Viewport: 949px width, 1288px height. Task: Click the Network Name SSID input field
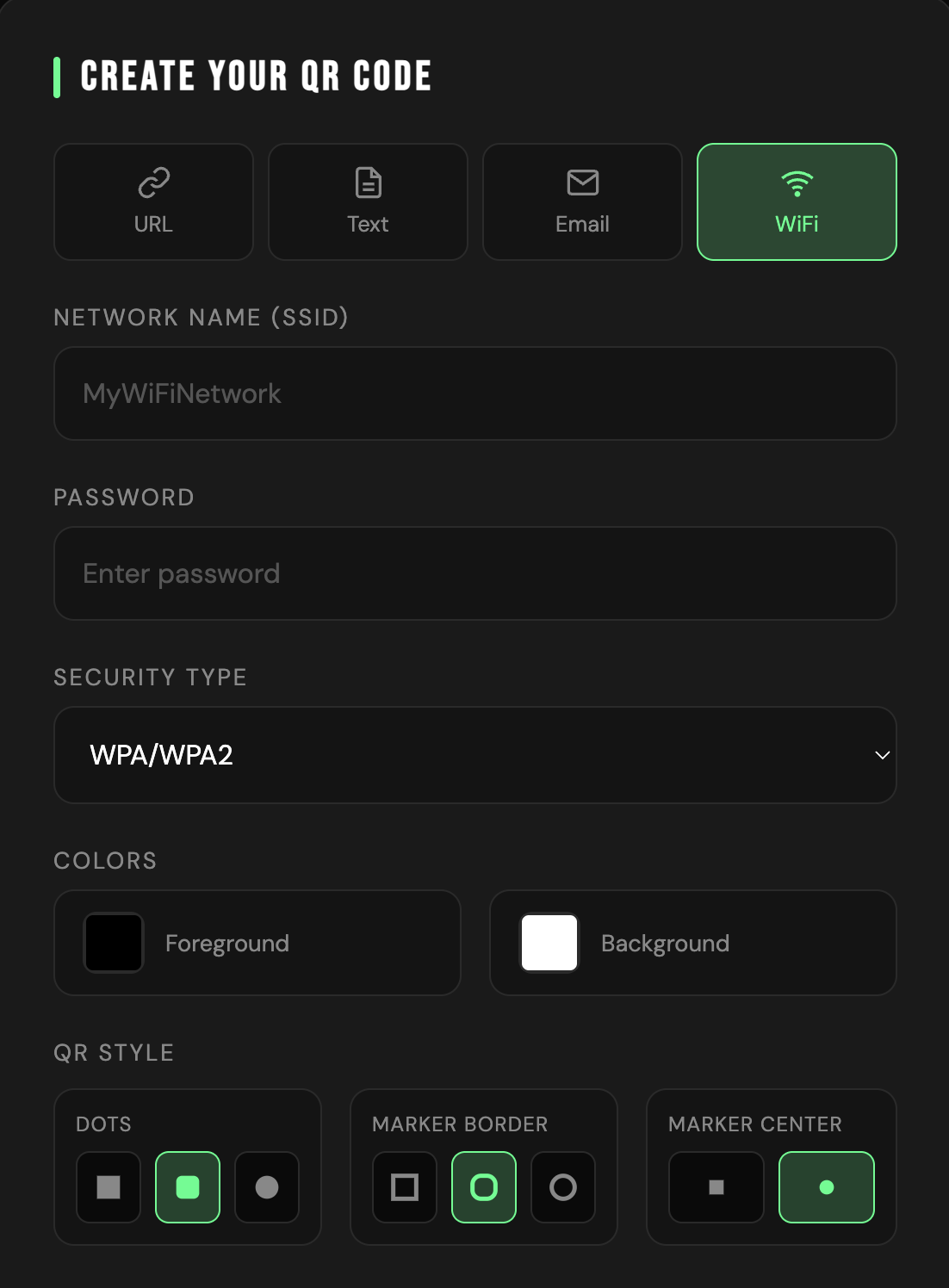474,393
